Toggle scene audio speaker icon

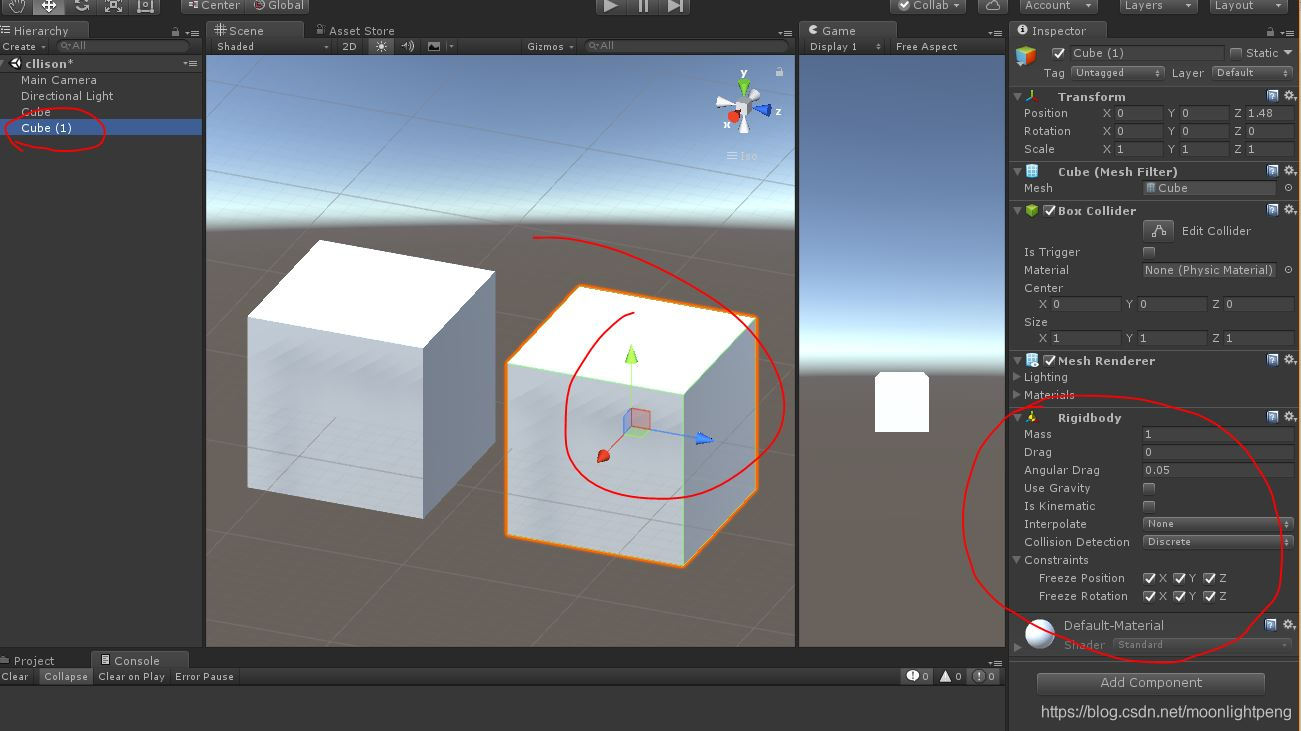[x=408, y=46]
